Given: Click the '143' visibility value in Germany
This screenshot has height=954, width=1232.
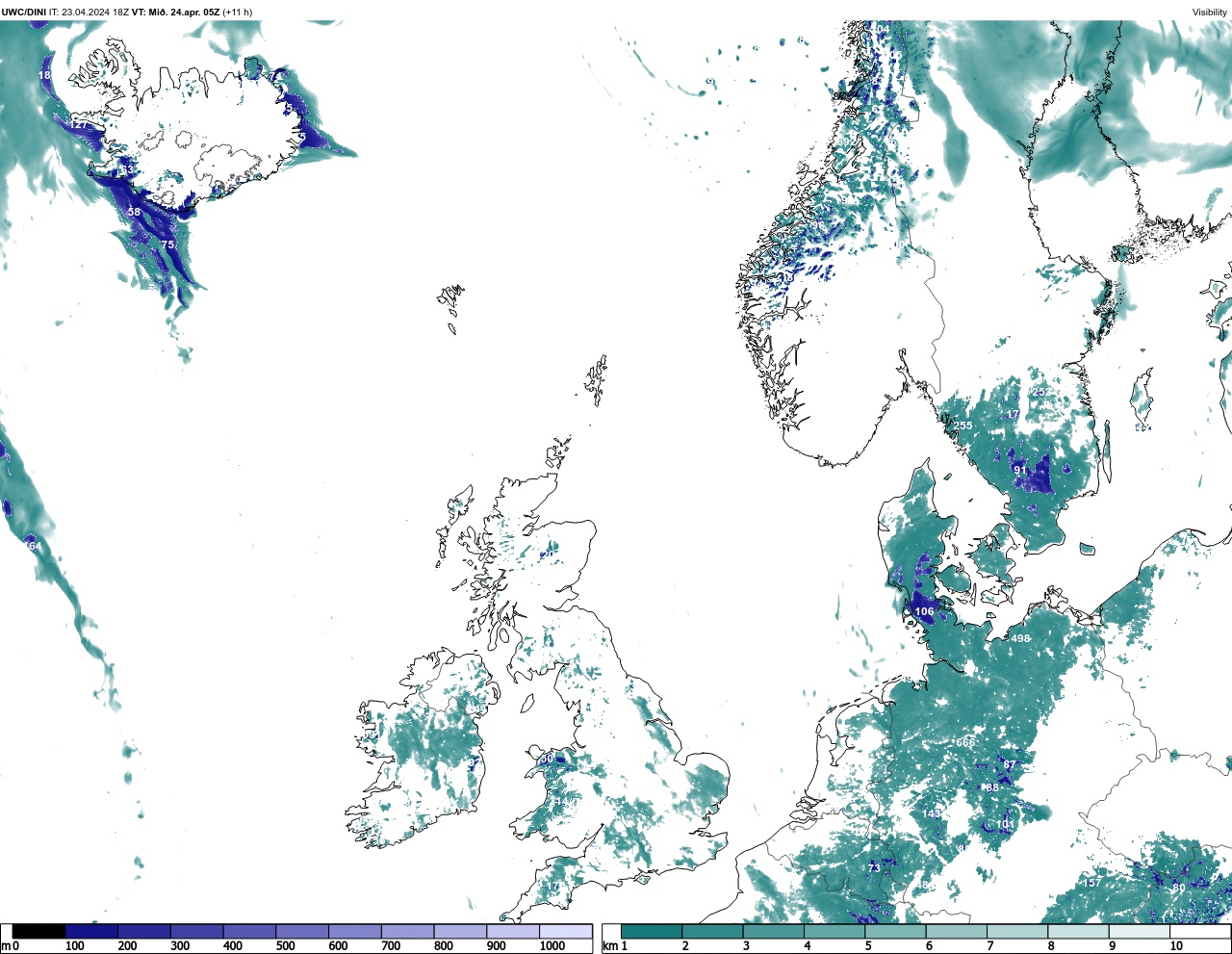Looking at the screenshot, I should point(931,814).
